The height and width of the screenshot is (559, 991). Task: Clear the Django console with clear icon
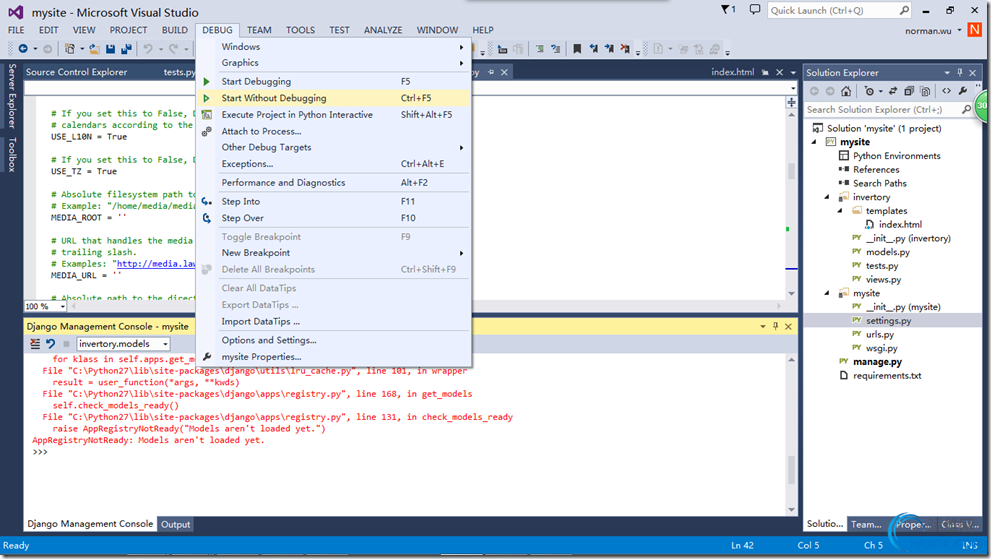[35, 344]
